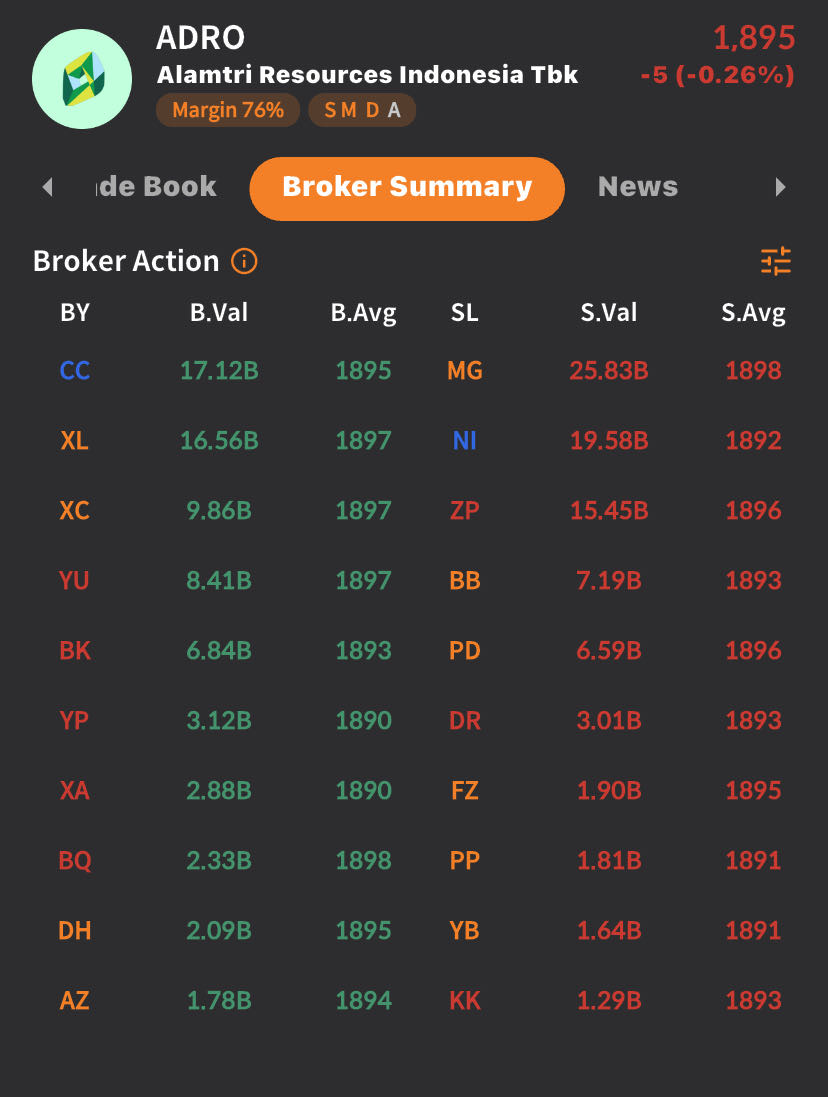Select seller broker ZP

[x=465, y=511]
